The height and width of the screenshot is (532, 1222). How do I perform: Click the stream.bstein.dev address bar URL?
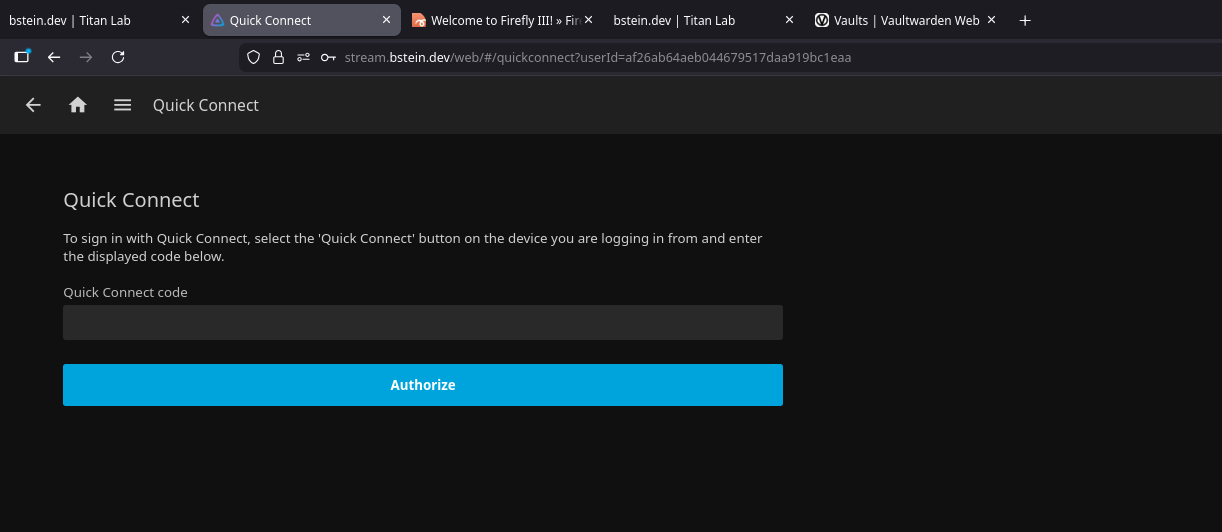coord(600,58)
